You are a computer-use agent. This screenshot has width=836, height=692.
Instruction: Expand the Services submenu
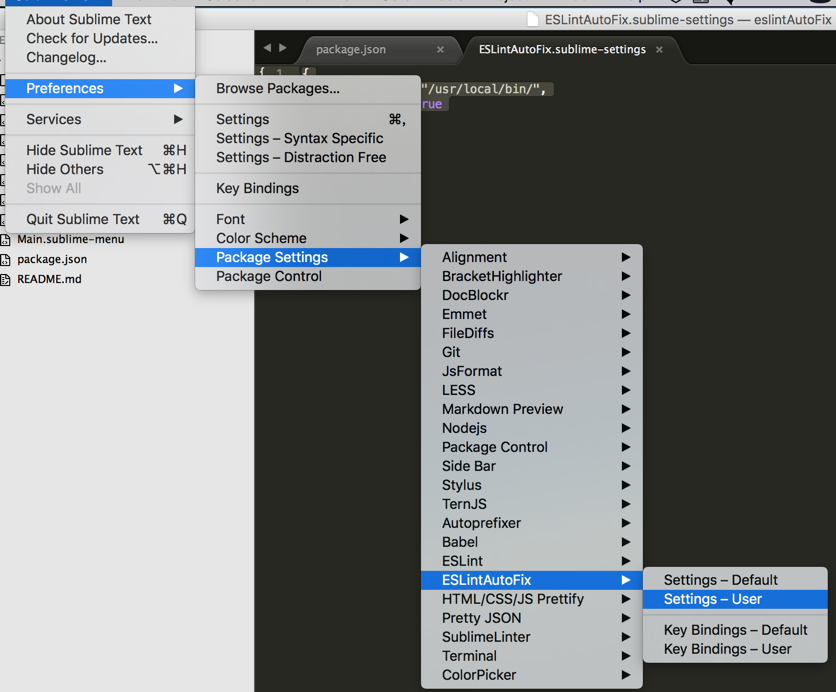(100, 119)
